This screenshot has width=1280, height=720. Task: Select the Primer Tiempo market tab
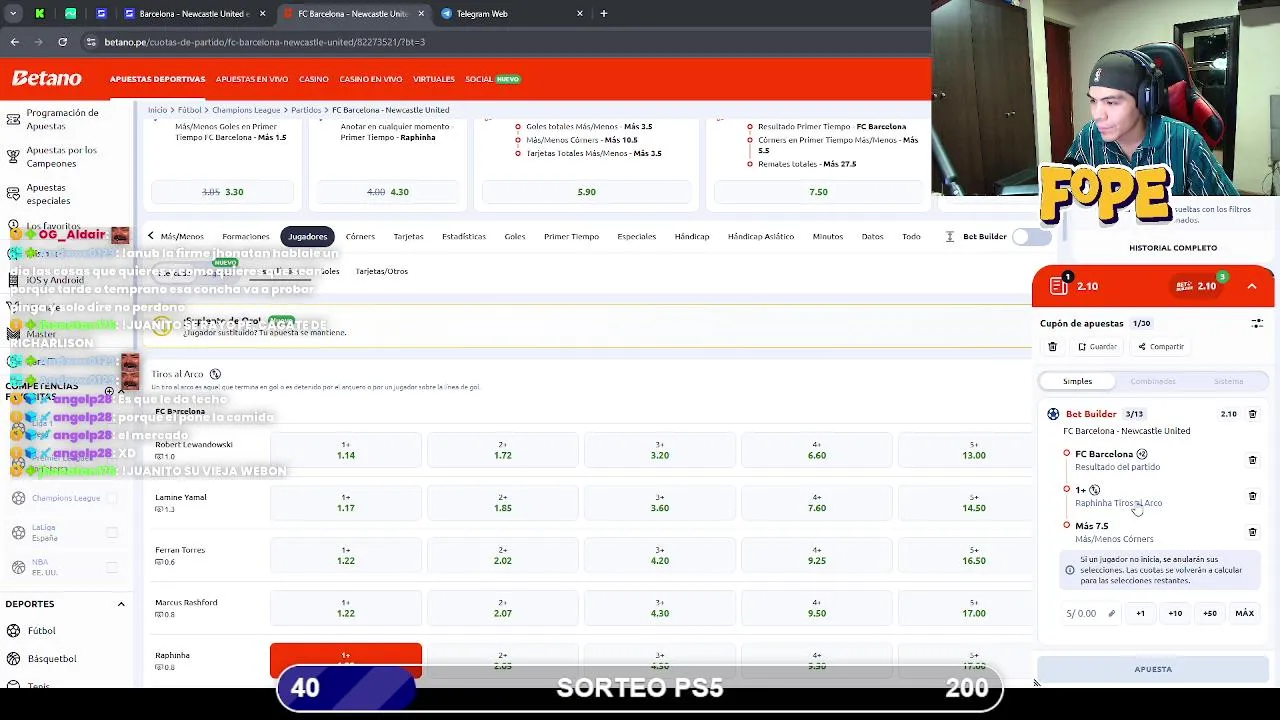click(x=571, y=237)
